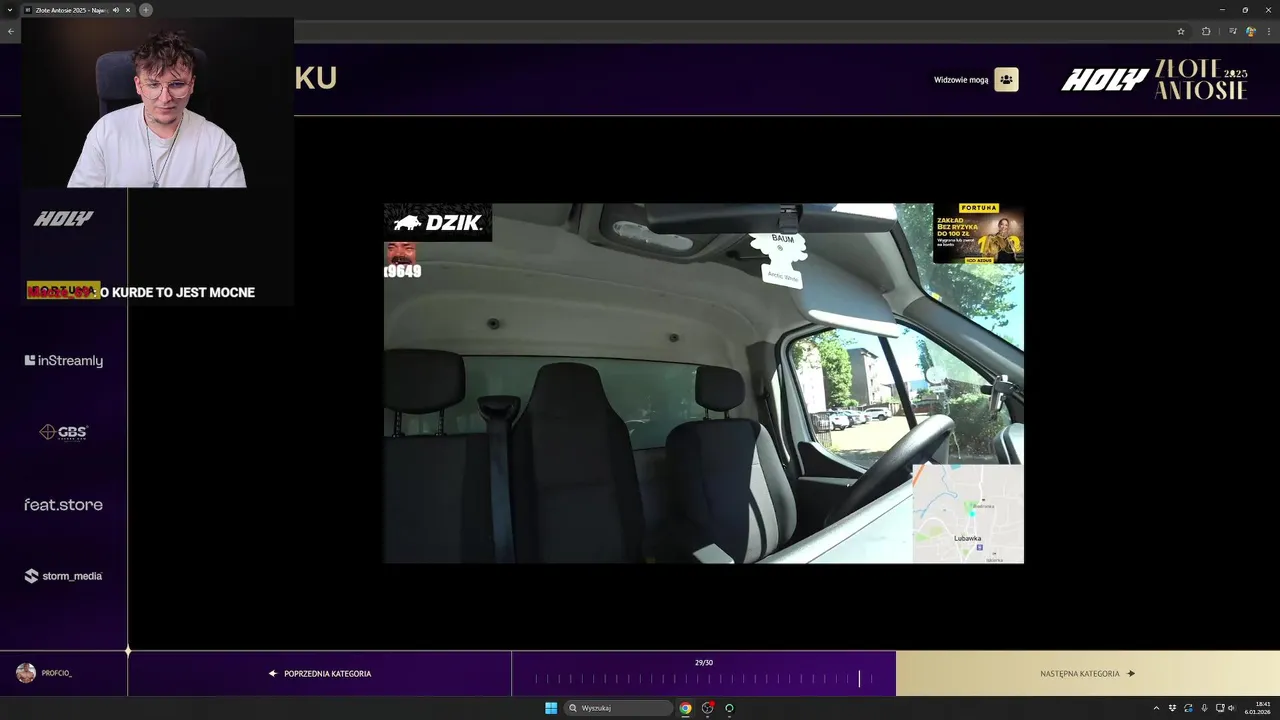Go back using the browser back arrow
Image resolution: width=1280 pixels, height=720 pixels.
coord(11,31)
